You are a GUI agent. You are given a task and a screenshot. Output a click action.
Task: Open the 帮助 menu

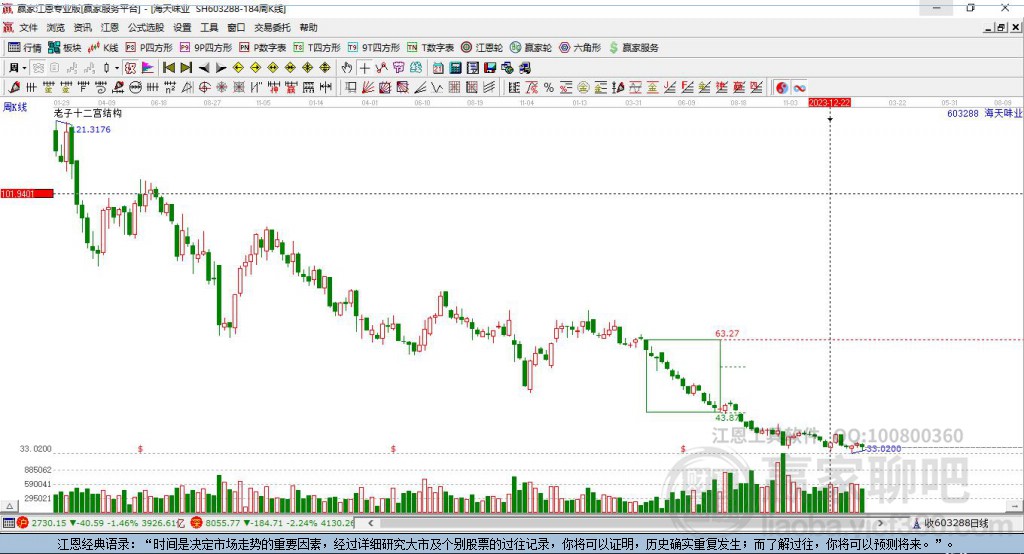pos(308,27)
